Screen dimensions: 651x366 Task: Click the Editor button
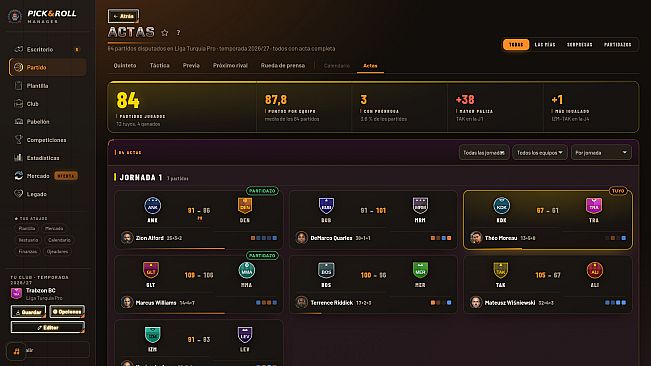48,327
